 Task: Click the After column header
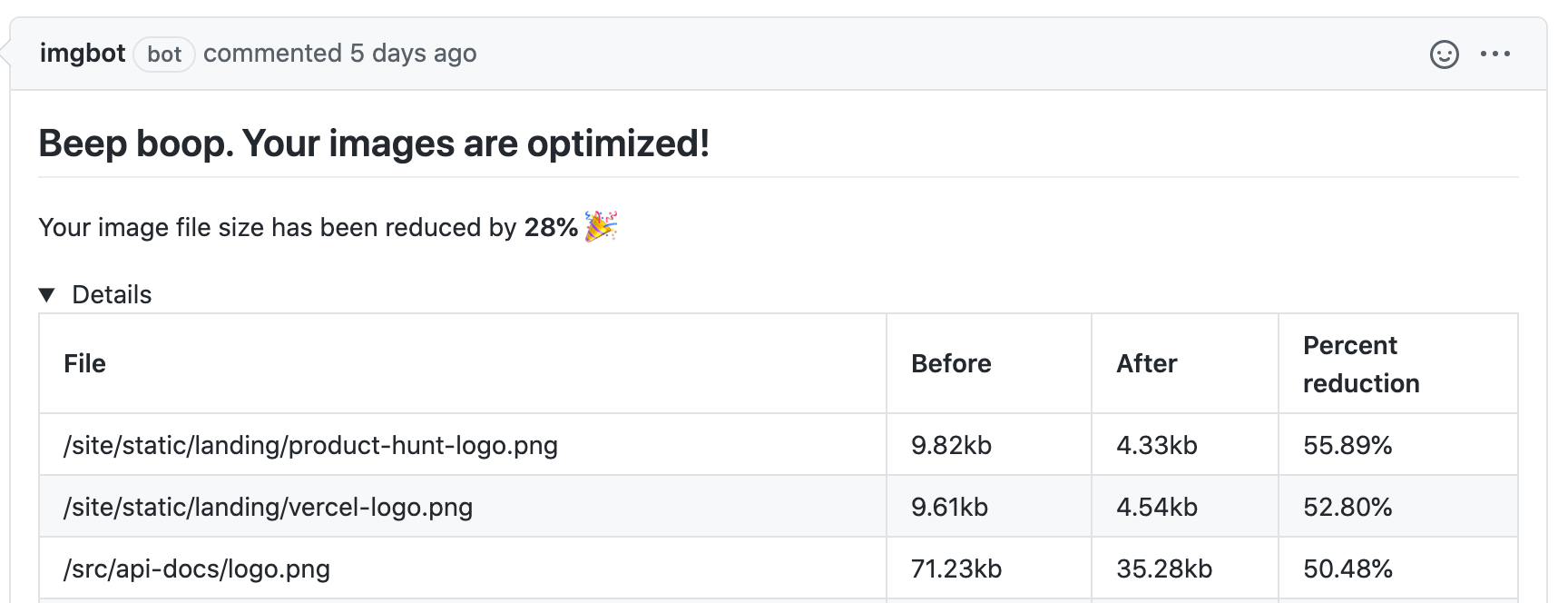click(x=1146, y=363)
